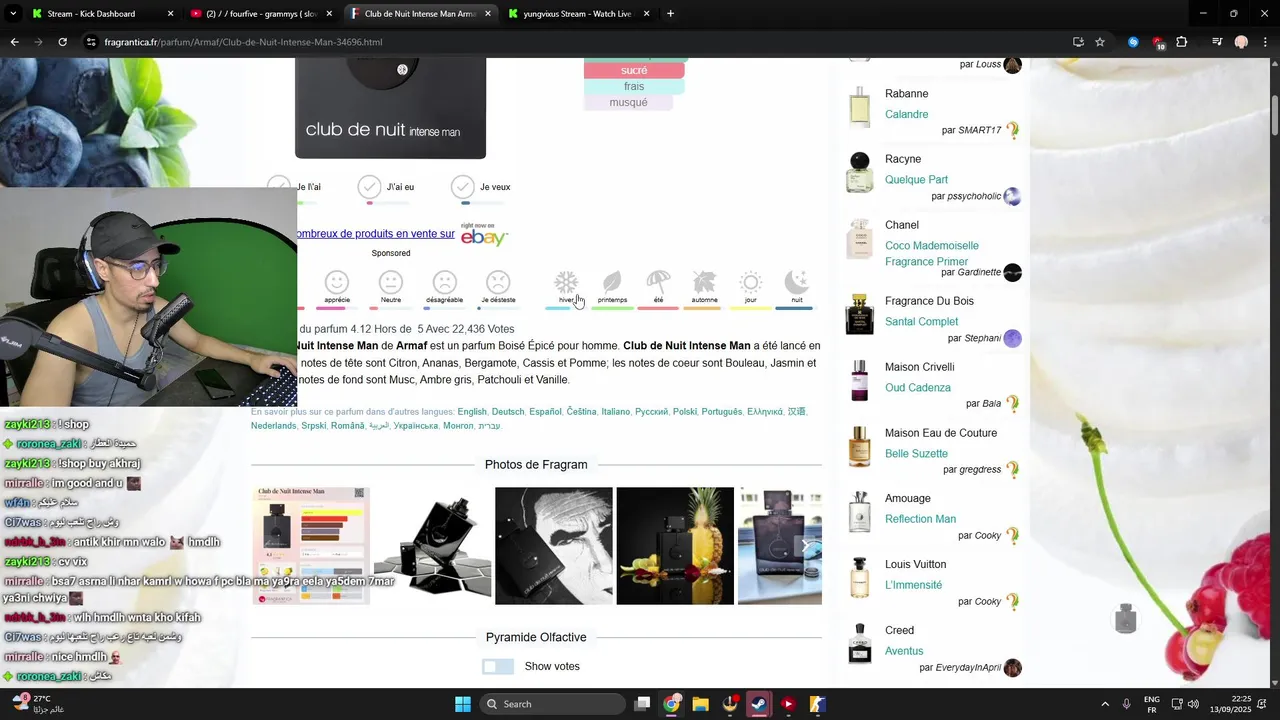
Task: Open the Shazam extension icon
Action: (x=1133, y=42)
